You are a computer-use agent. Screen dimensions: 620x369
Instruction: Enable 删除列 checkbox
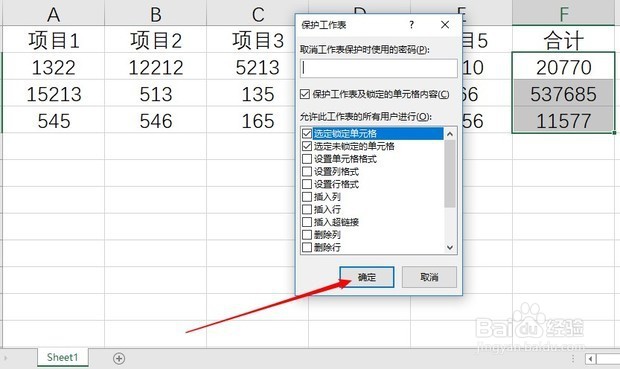click(x=307, y=235)
